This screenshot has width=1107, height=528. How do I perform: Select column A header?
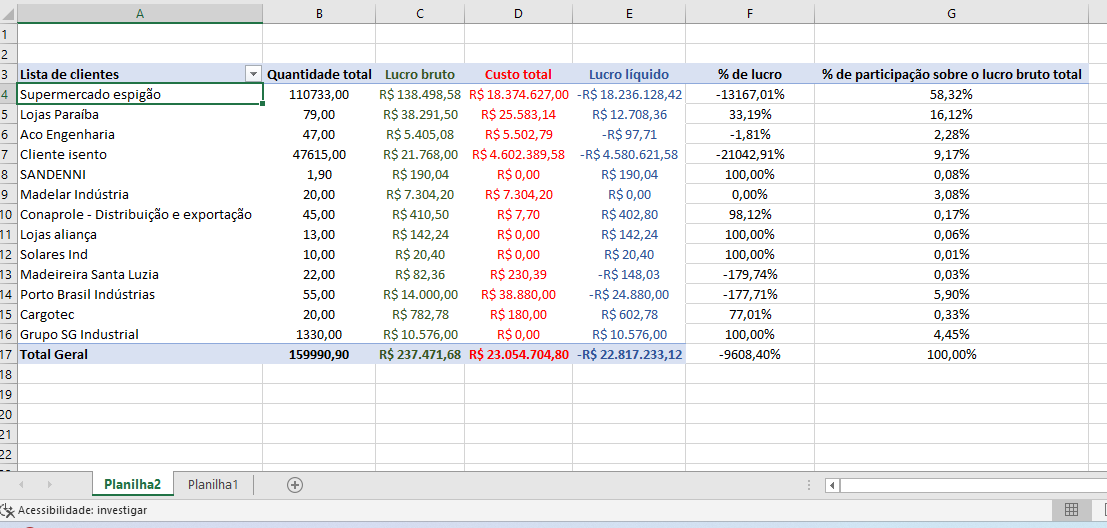[140, 13]
